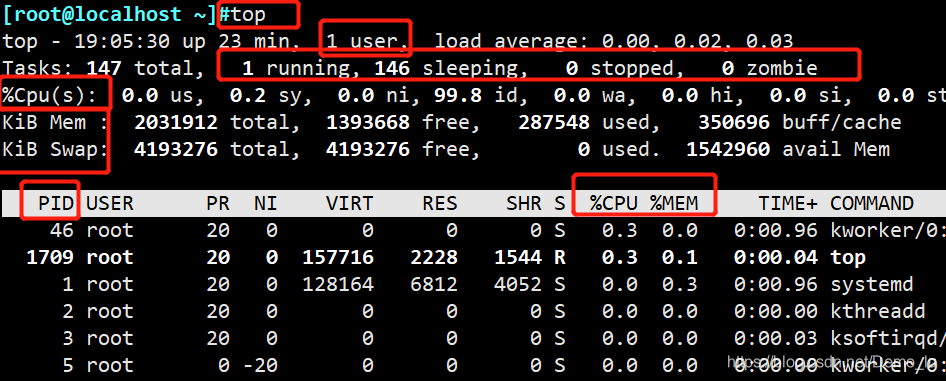Click the PID column header
This screenshot has height=381, width=946.
[x=56, y=203]
